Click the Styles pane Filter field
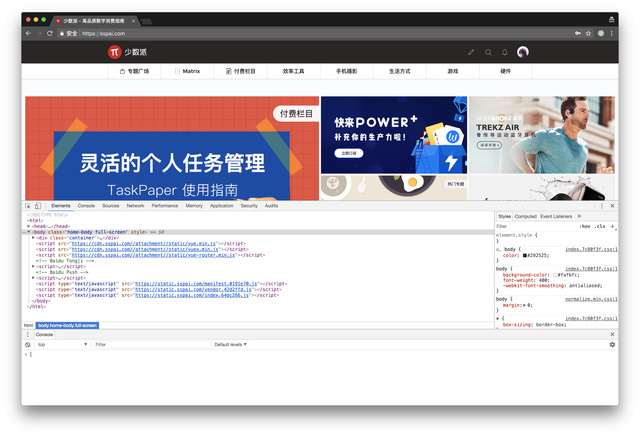The height and width of the screenshot is (436, 640). point(535,226)
